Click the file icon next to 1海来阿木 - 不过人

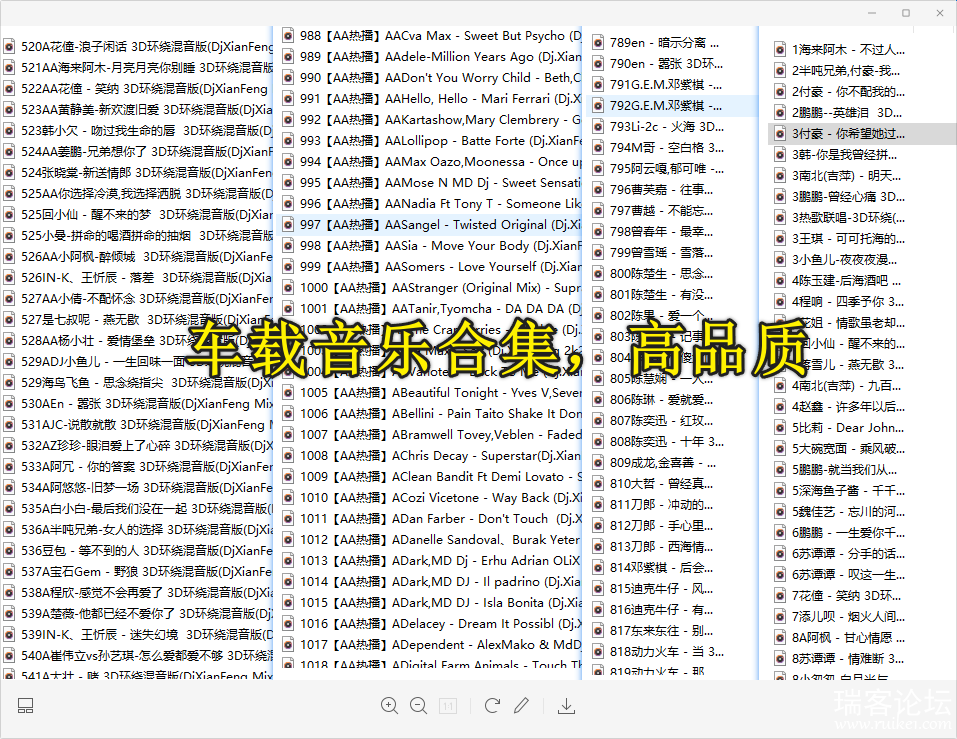click(780, 49)
